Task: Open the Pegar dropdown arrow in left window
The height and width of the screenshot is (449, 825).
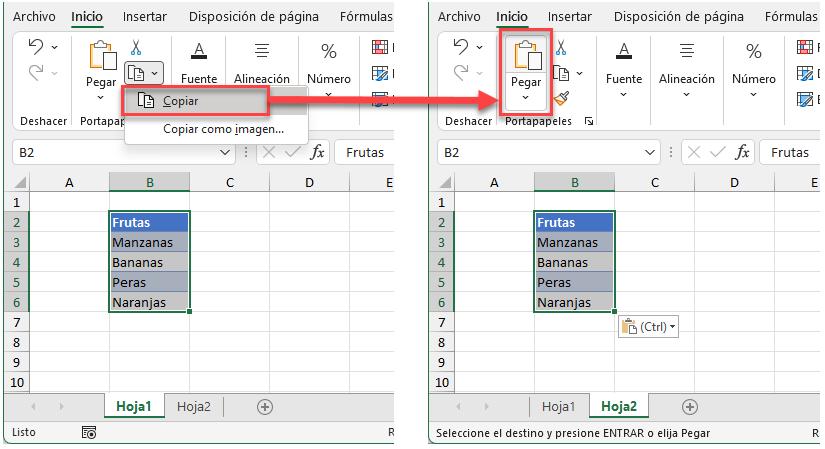Action: [x=100, y=97]
